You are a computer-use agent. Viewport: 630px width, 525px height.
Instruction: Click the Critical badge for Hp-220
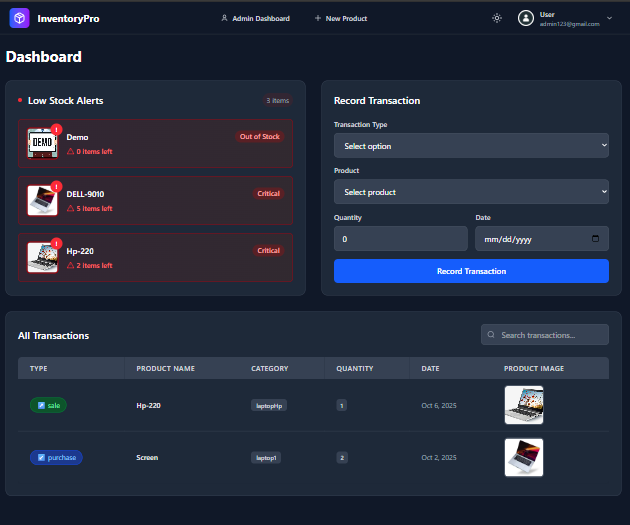(x=268, y=251)
